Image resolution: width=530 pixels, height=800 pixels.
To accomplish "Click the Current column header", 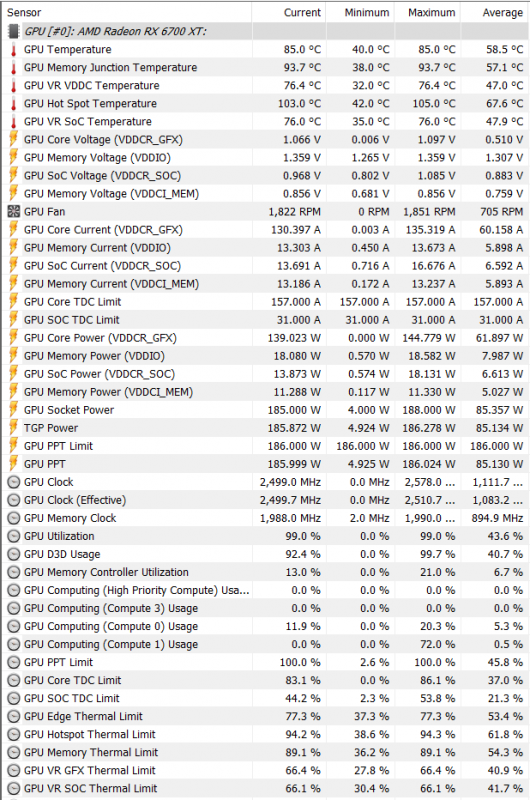I will tap(289, 13).
